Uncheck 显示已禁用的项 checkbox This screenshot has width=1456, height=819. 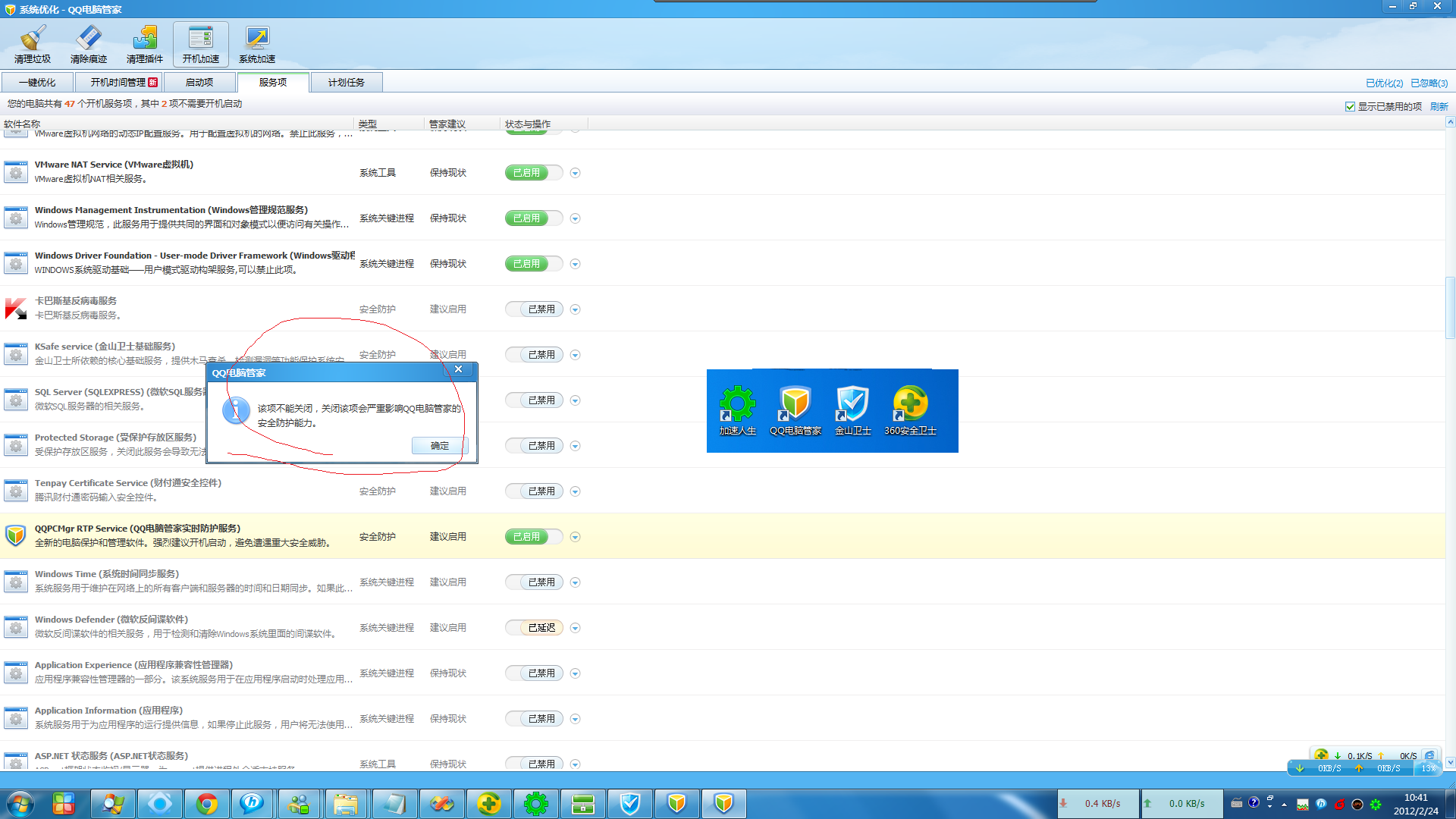point(1350,107)
